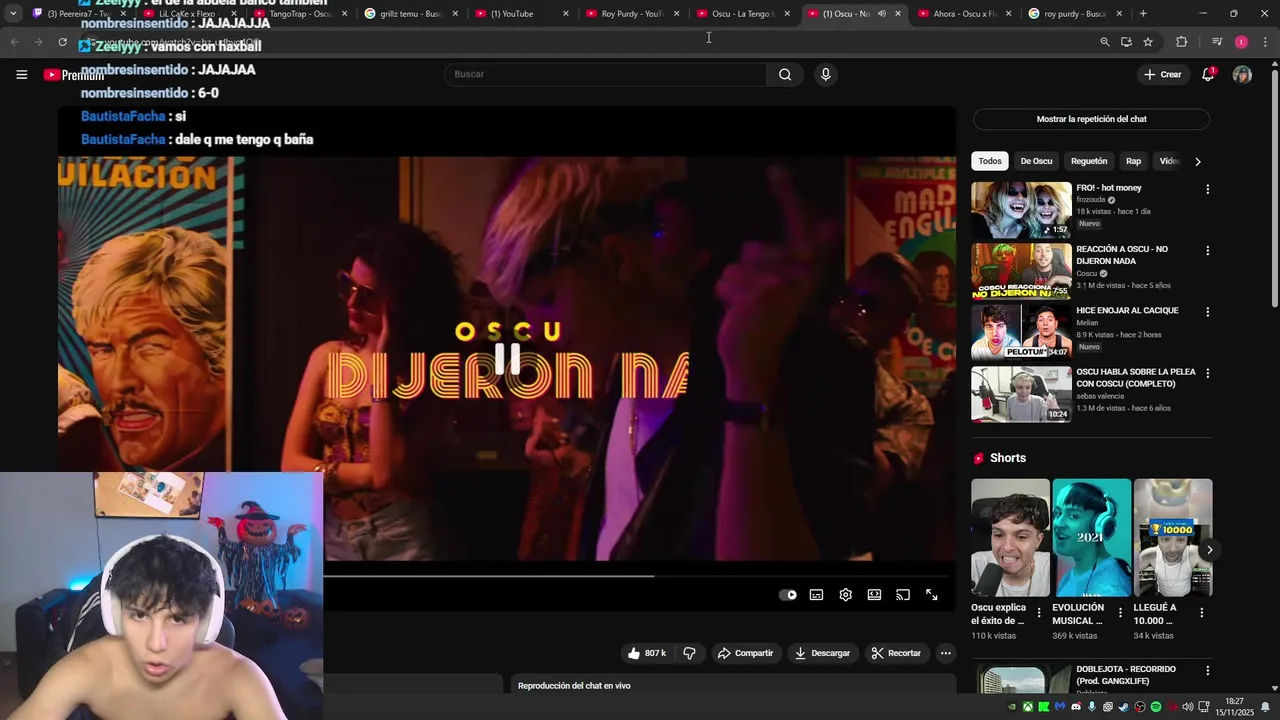The height and width of the screenshot is (720, 1280).
Task: Open the browser extensions puzzle icon
Action: (x=1182, y=42)
